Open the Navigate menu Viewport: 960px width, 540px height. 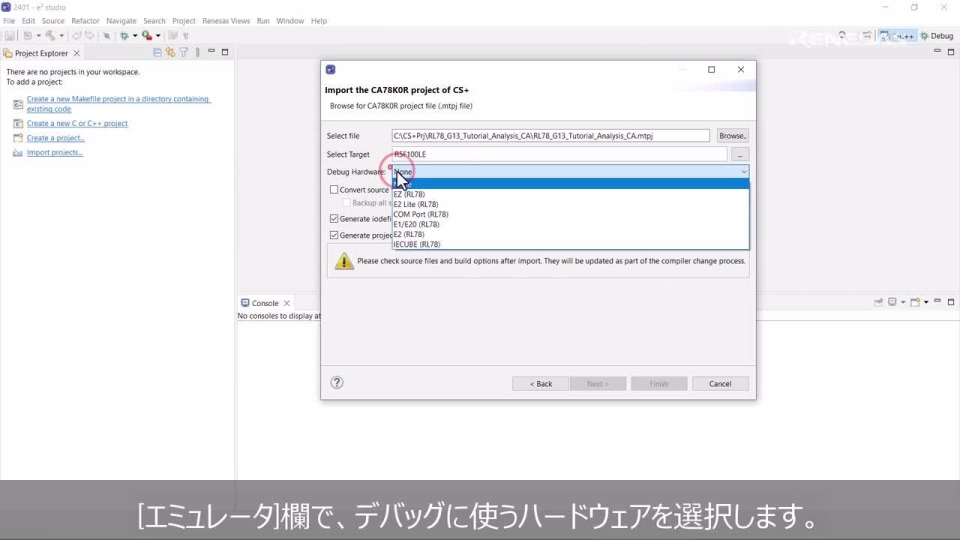click(x=121, y=21)
